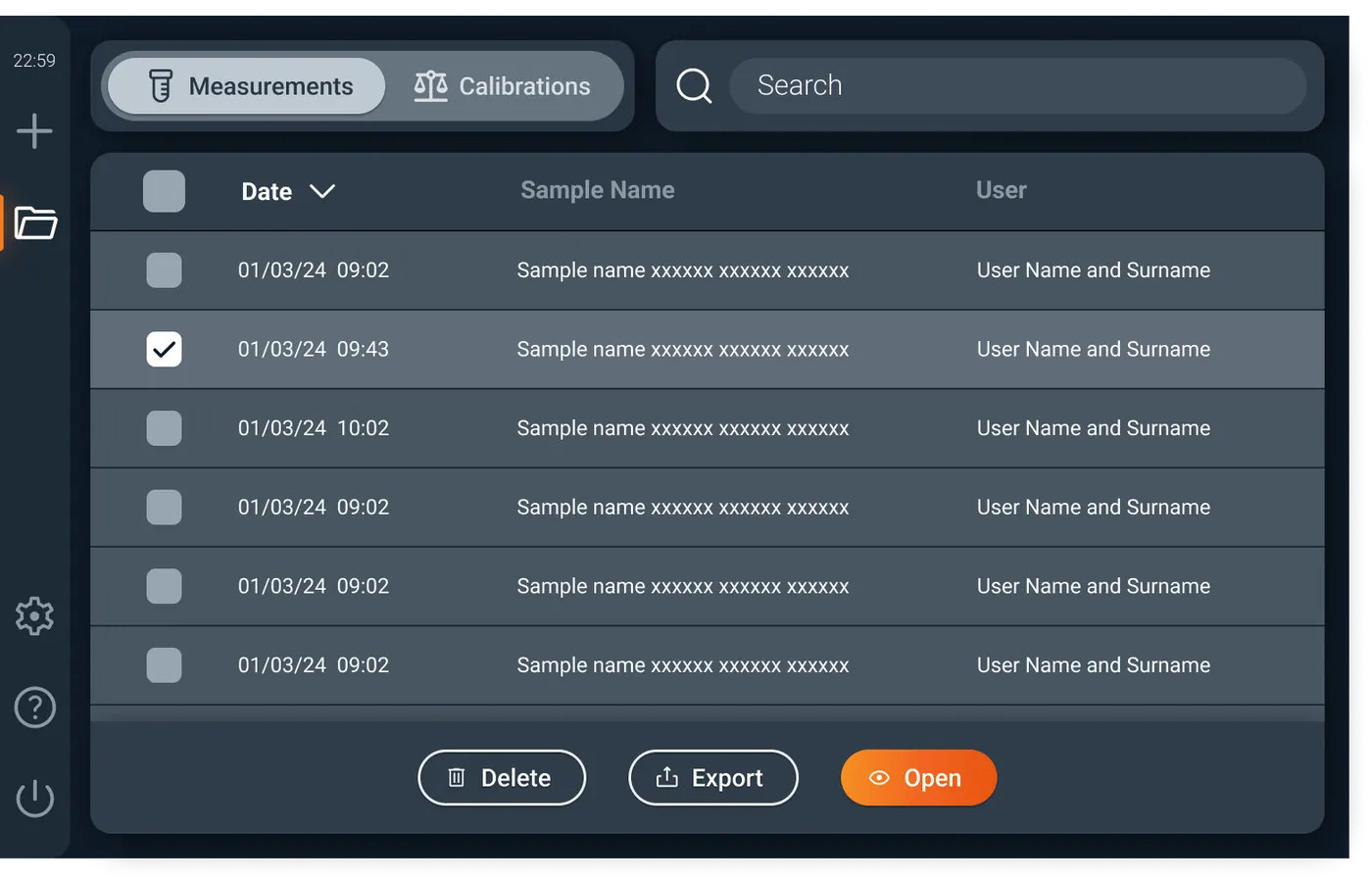Click the plus icon in the sidebar

pos(34,131)
